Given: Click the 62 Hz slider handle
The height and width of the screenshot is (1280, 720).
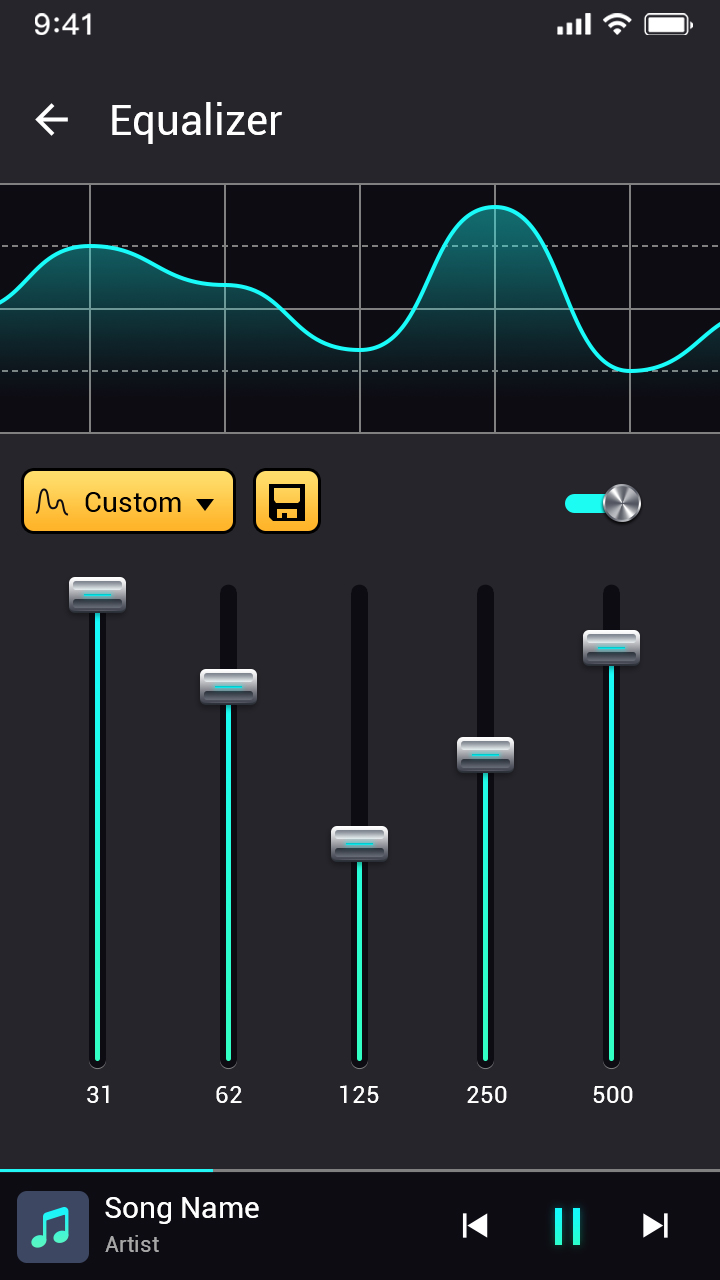Looking at the screenshot, I should point(228,686).
